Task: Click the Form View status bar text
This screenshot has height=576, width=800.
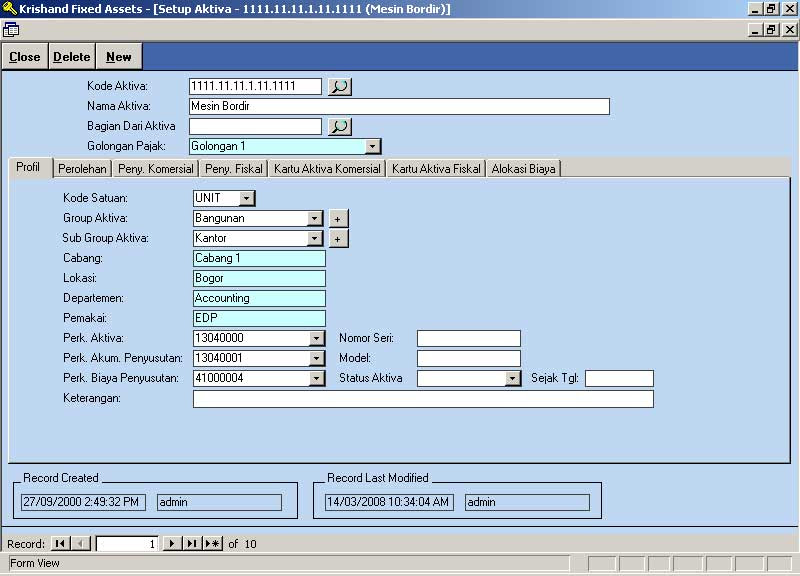Action: coord(35,563)
